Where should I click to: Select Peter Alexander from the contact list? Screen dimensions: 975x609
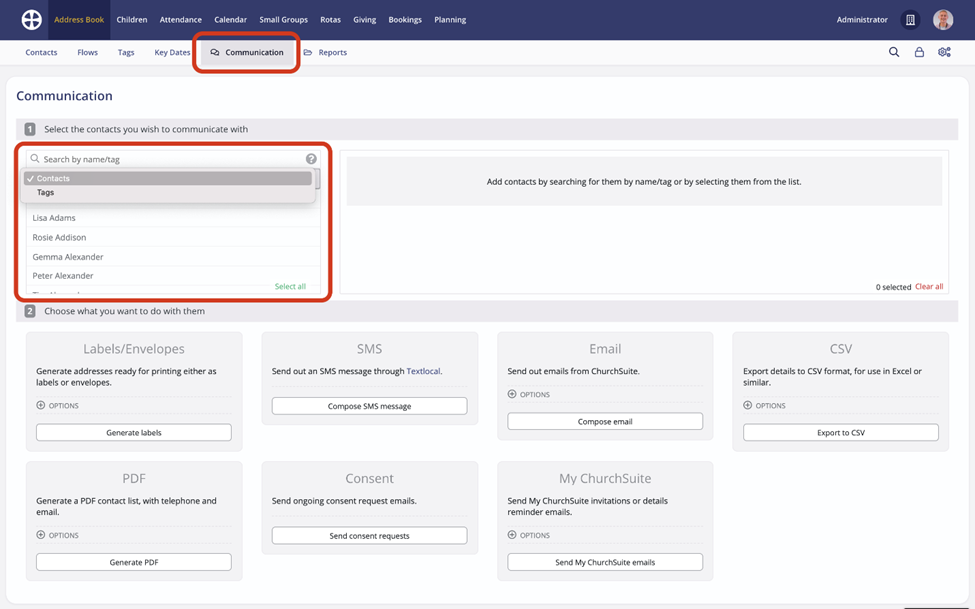173,276
